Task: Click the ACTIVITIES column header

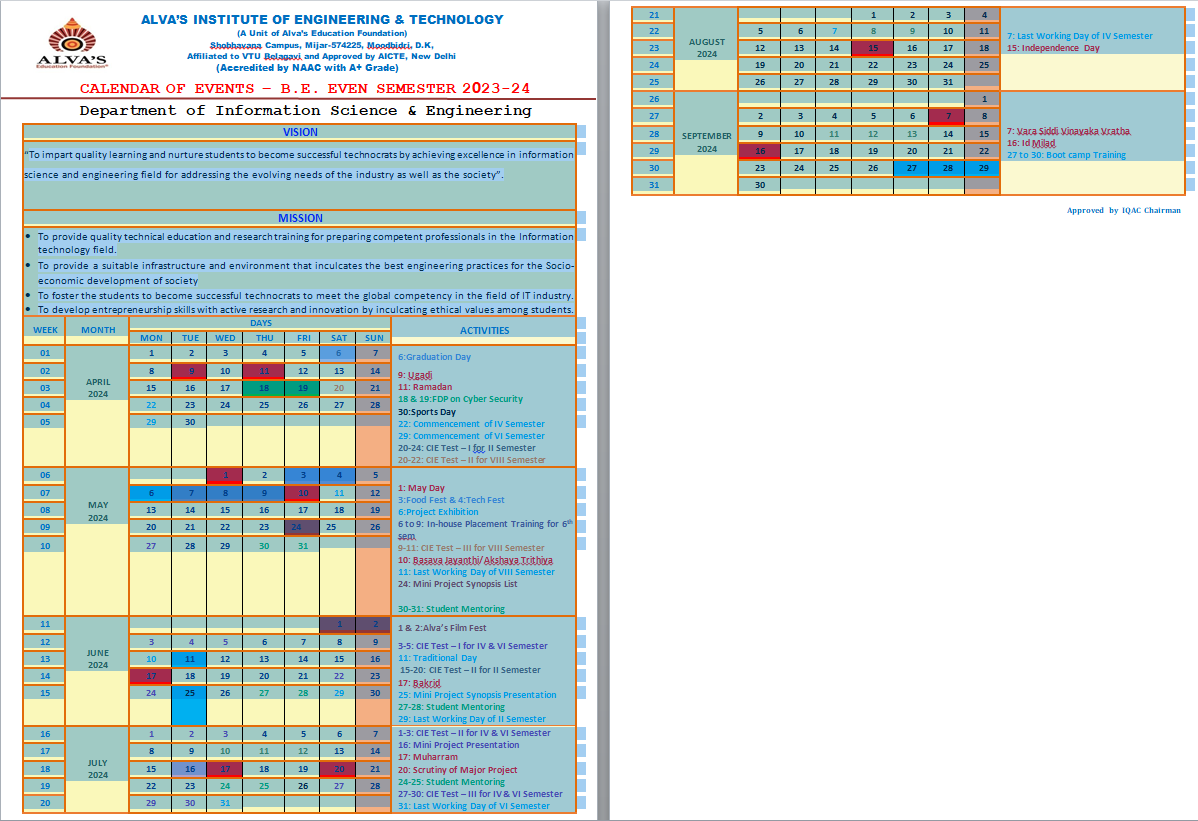Action: point(484,331)
